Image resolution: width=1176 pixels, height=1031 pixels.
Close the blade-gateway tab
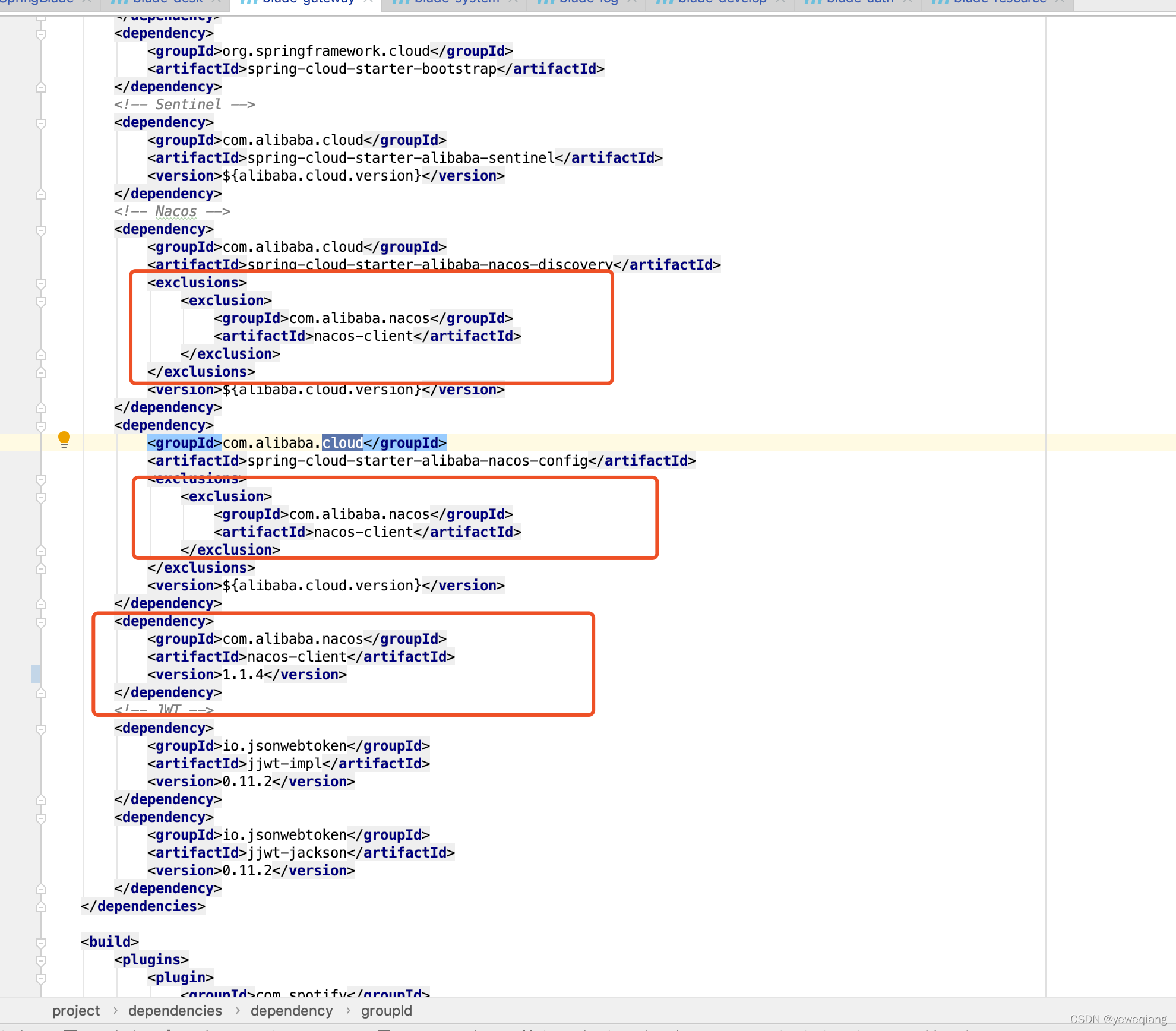click(367, 2)
